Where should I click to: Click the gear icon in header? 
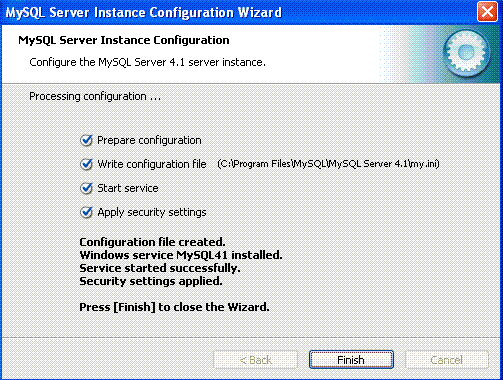(466, 53)
